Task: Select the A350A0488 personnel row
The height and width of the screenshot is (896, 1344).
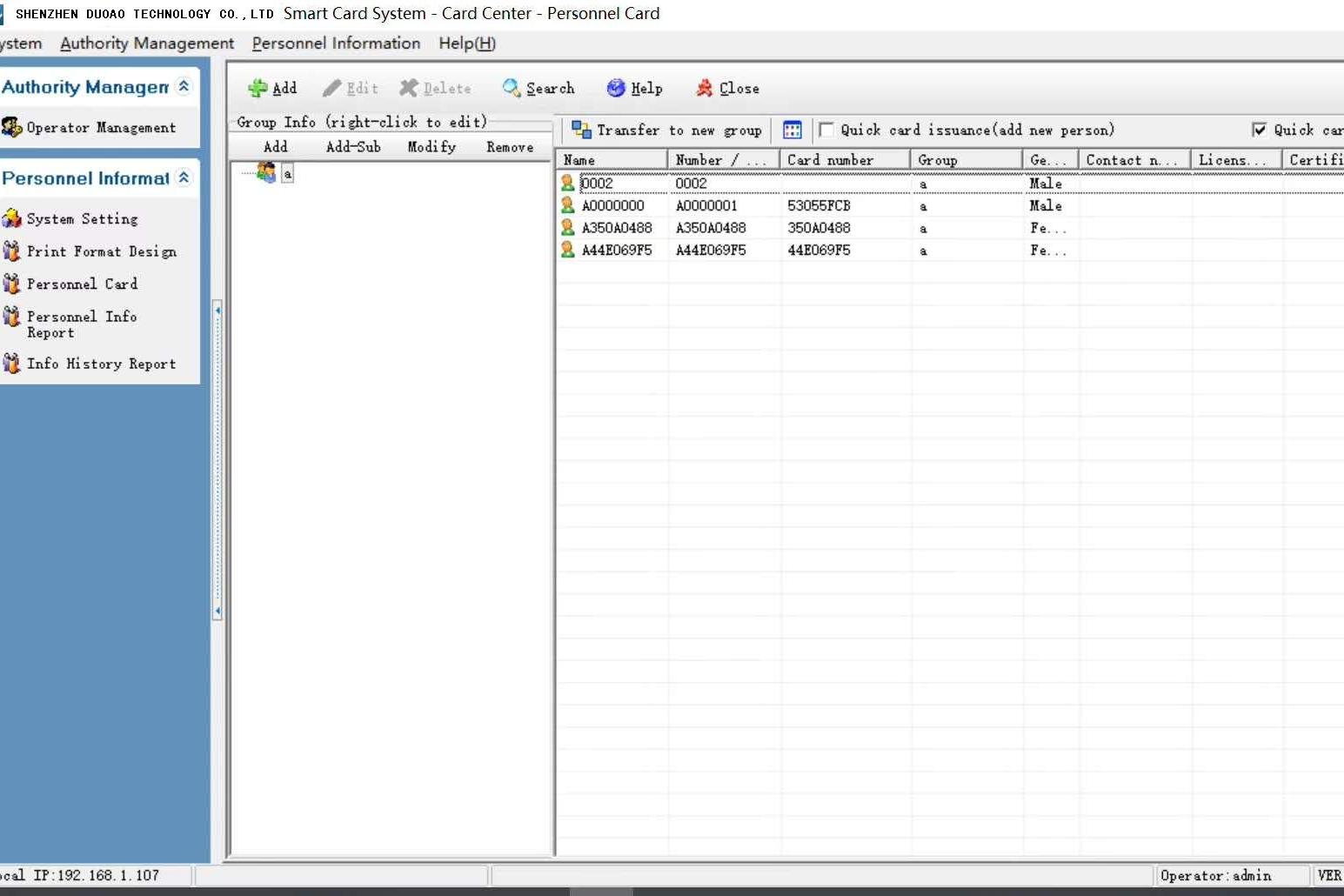Action: coord(617,228)
